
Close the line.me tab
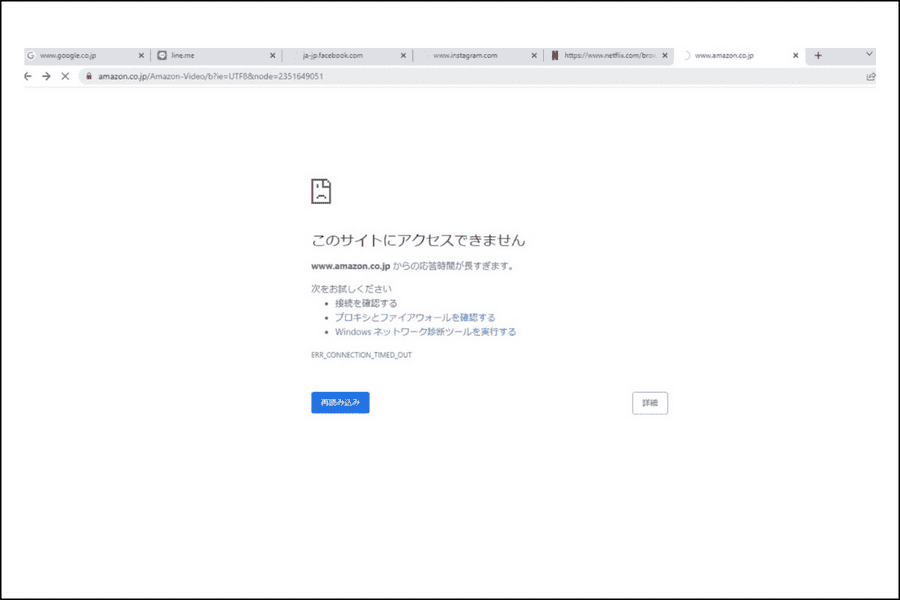pos(273,56)
